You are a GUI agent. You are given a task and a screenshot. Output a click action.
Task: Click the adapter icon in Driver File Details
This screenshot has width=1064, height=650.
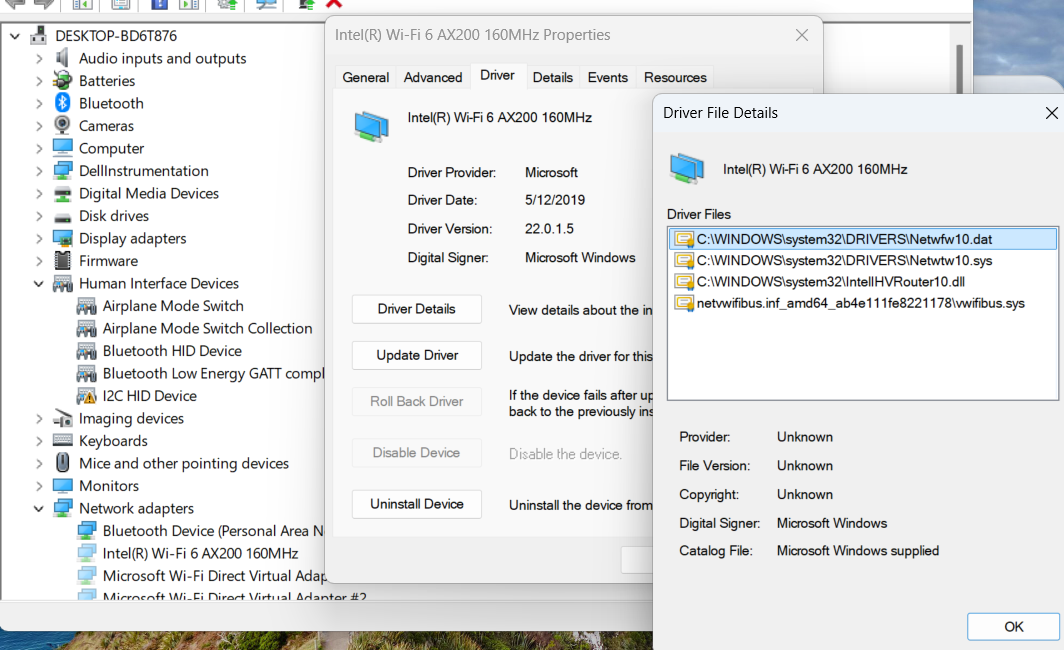click(x=687, y=169)
